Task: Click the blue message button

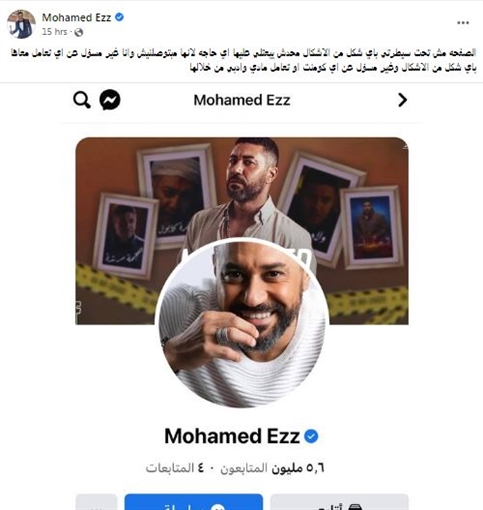Action: click(x=194, y=502)
